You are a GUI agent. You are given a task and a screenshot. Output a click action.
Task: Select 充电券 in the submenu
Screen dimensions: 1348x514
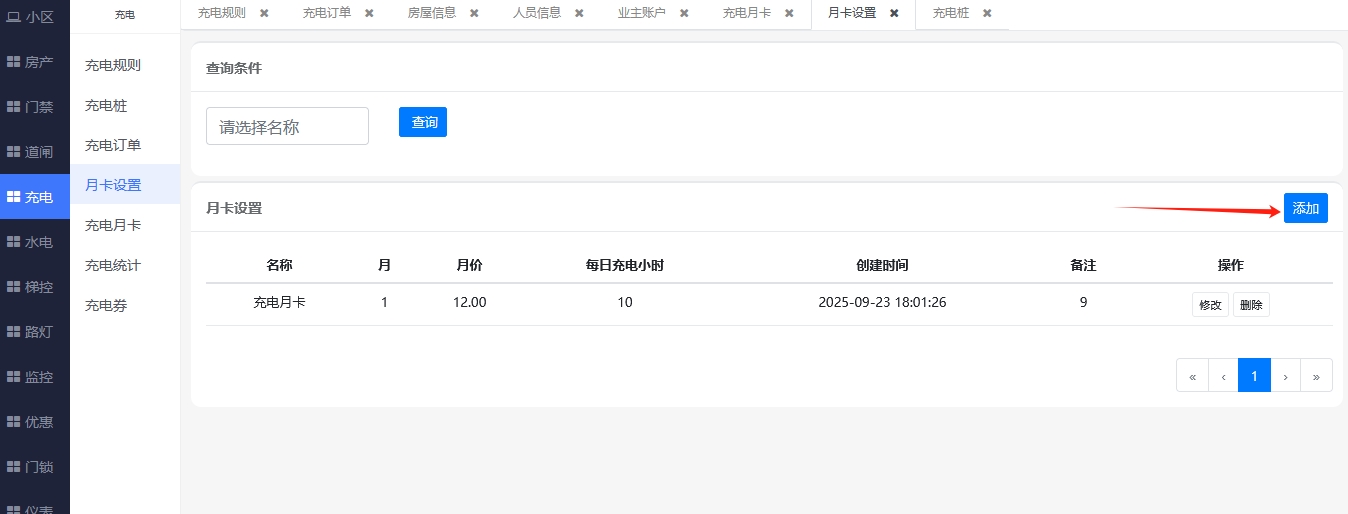106,305
